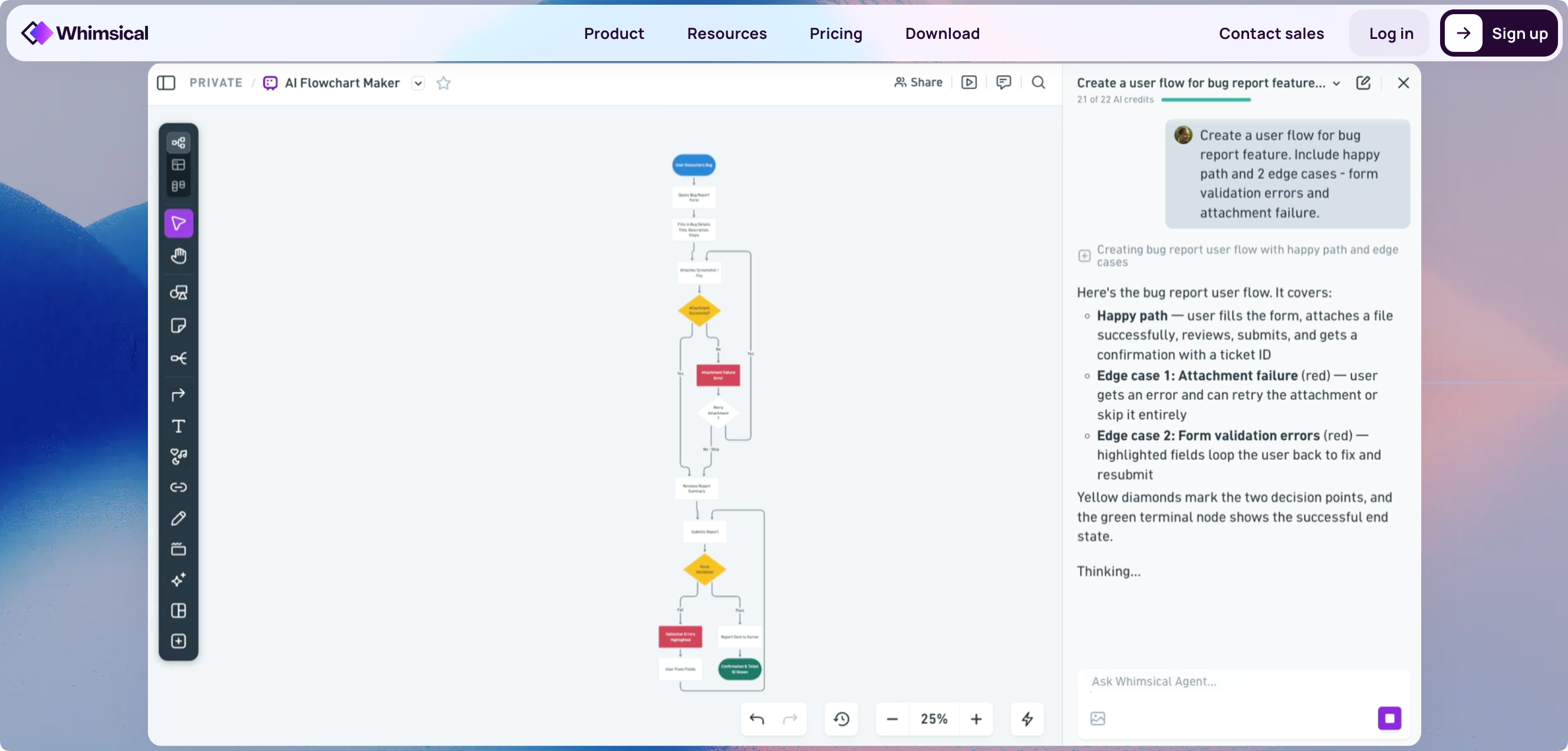The height and width of the screenshot is (751, 1568).
Task: Undo the last canvas action
Action: 757,719
